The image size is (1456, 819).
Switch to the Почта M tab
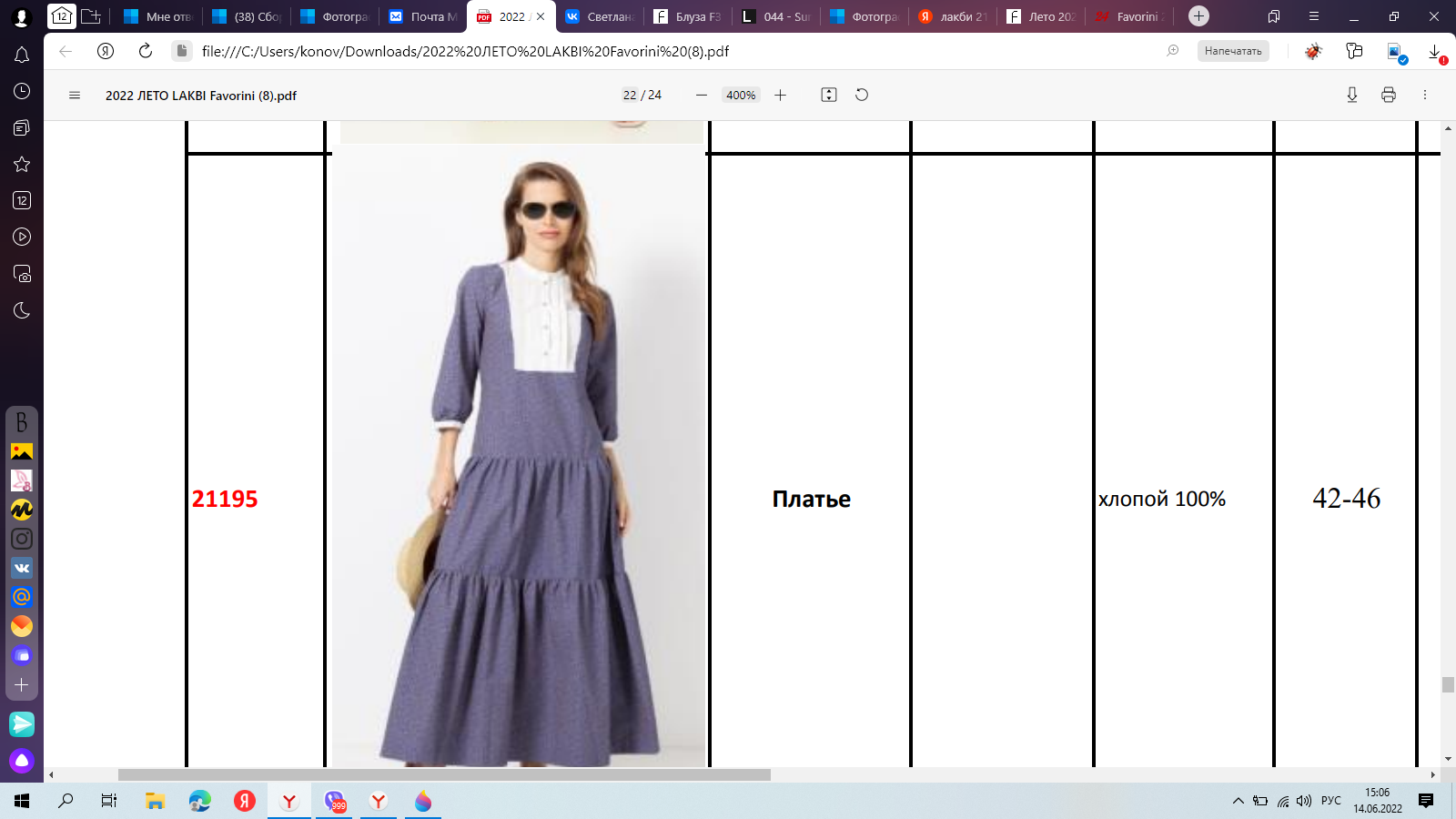(422, 16)
